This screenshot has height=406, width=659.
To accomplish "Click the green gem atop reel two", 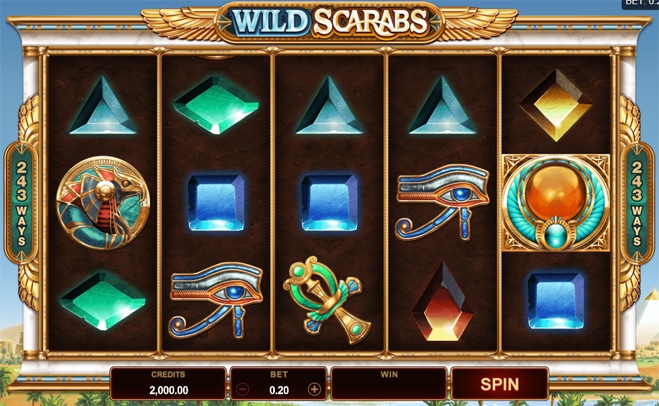I will pos(216,104).
